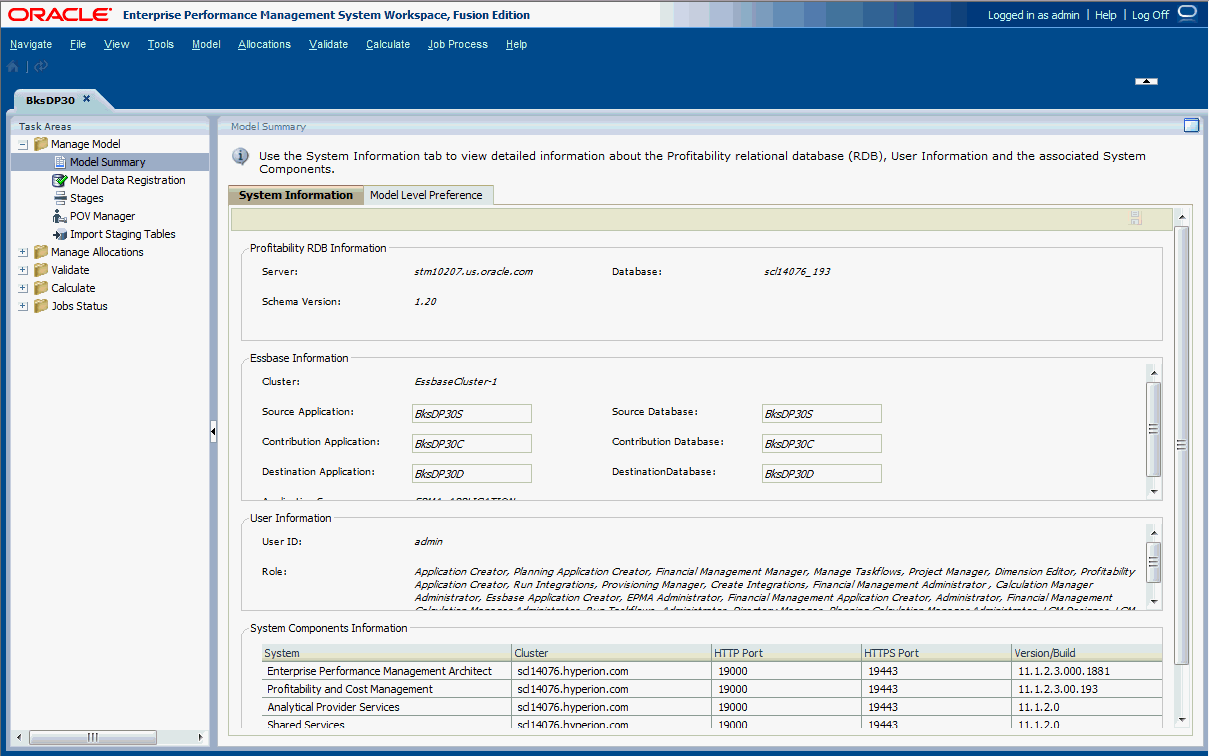Screen dimensions: 1209x756
Task: Select the Analytical Provider Services row
Action: (712, 707)
